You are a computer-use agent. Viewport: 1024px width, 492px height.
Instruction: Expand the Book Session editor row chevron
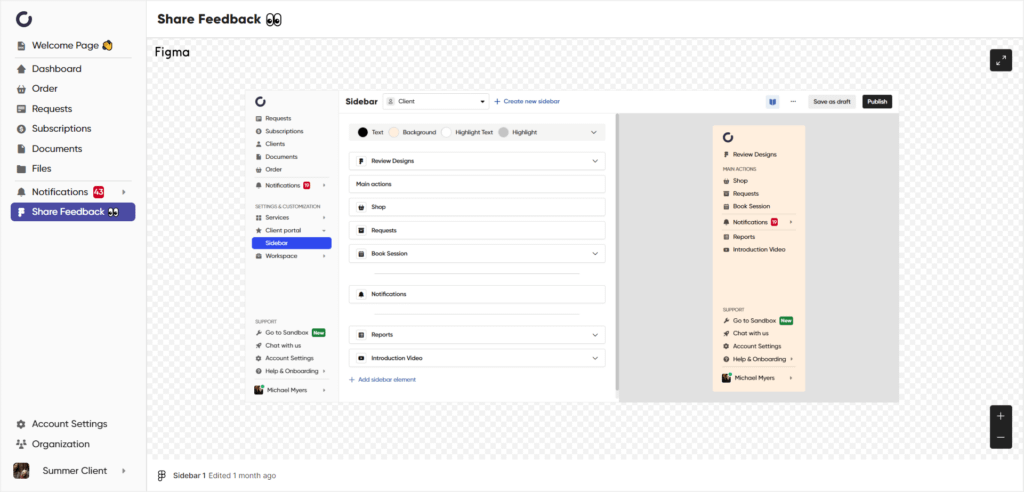[595, 254]
